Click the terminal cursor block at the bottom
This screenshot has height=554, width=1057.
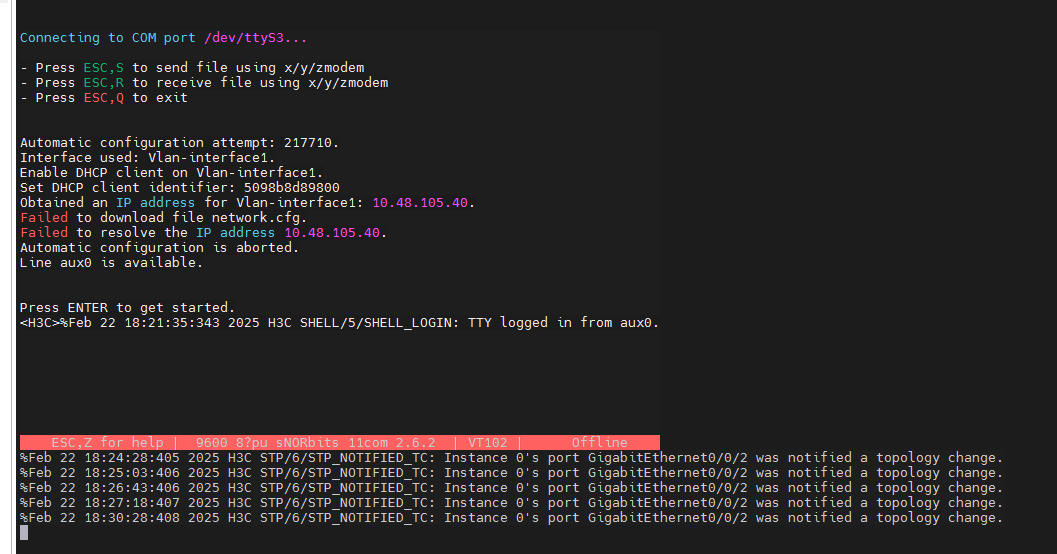point(24,532)
